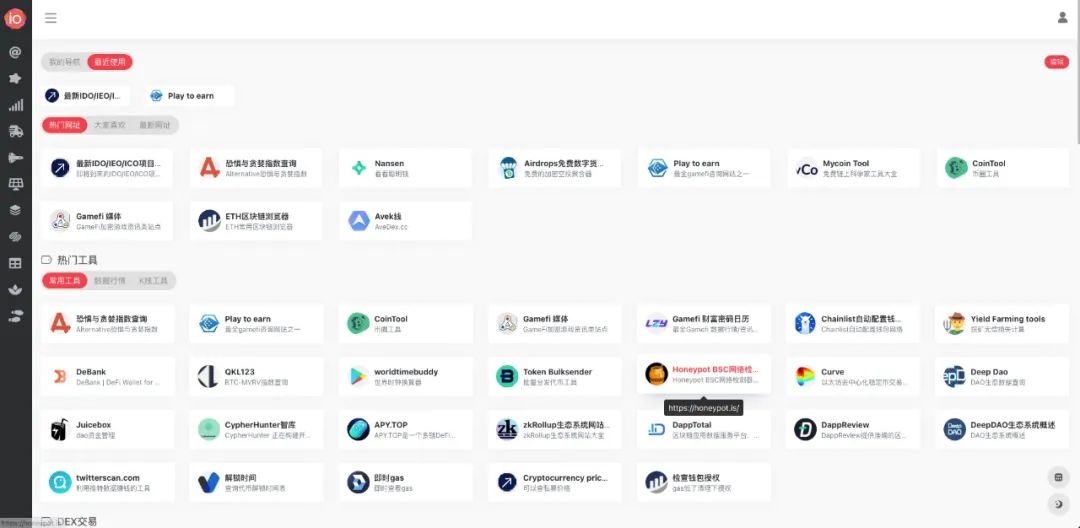Select the 大家喜欢 tab
Image resolution: width=1080 pixels, height=528 pixels.
tap(109, 125)
